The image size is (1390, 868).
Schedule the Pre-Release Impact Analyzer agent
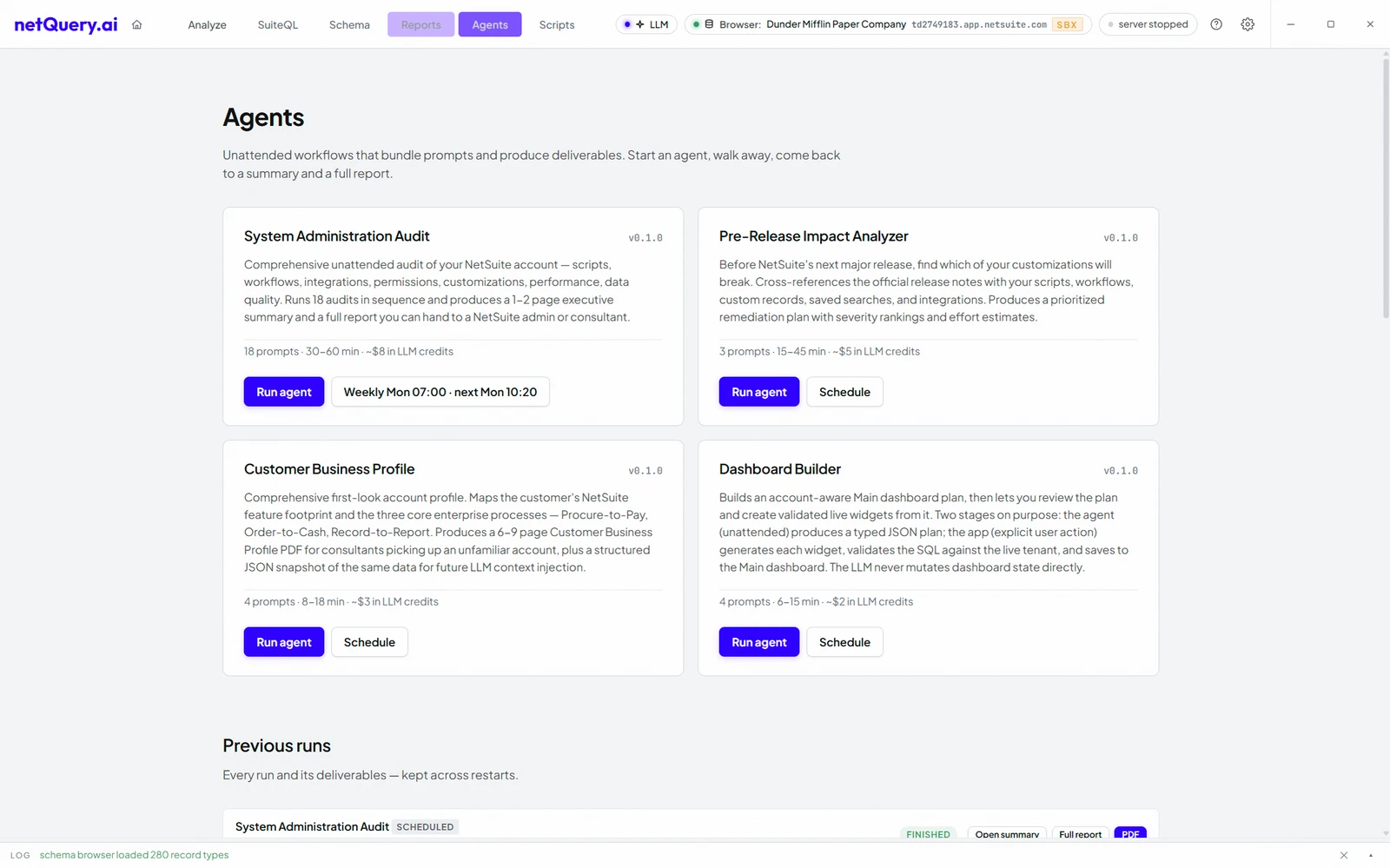click(844, 392)
